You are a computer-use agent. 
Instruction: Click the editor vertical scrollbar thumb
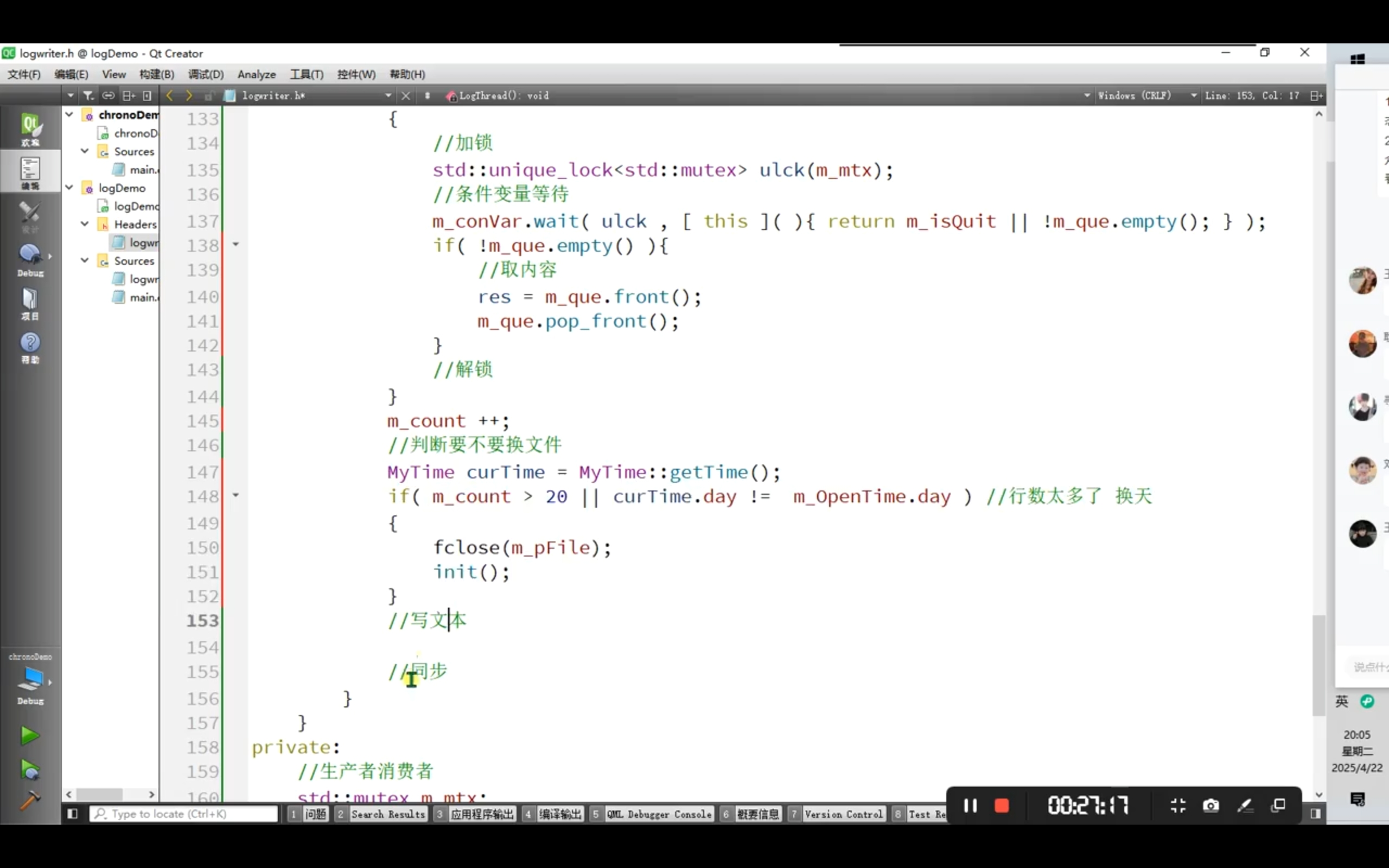1318,666
